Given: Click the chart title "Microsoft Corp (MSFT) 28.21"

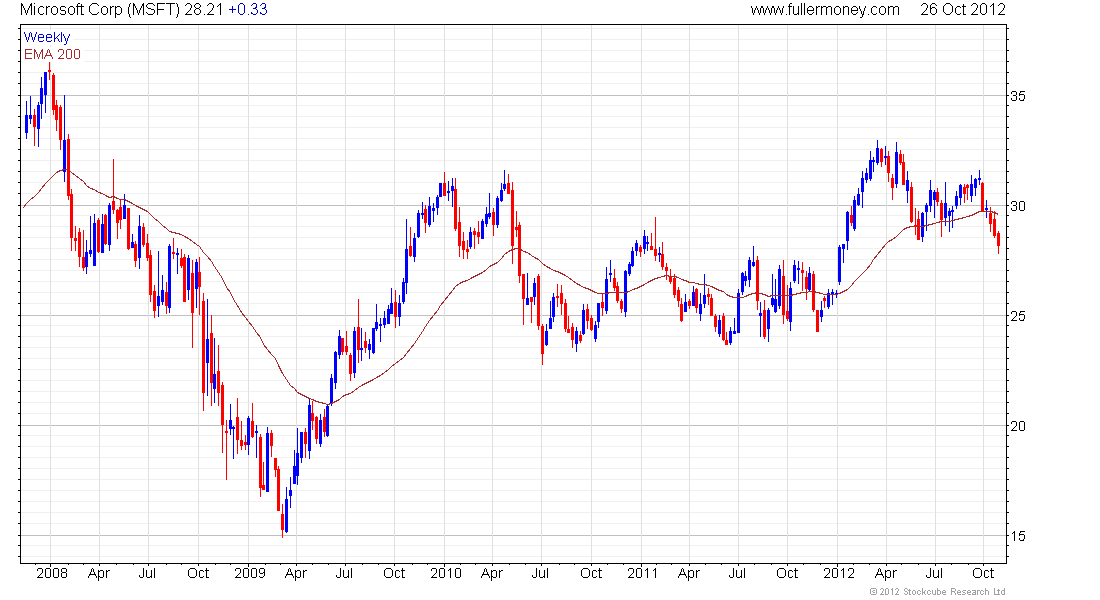Looking at the screenshot, I should pos(119,10).
